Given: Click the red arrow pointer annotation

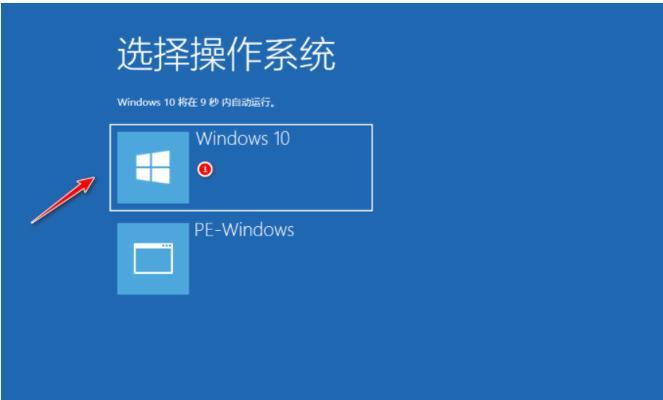Looking at the screenshot, I should pos(63,200).
